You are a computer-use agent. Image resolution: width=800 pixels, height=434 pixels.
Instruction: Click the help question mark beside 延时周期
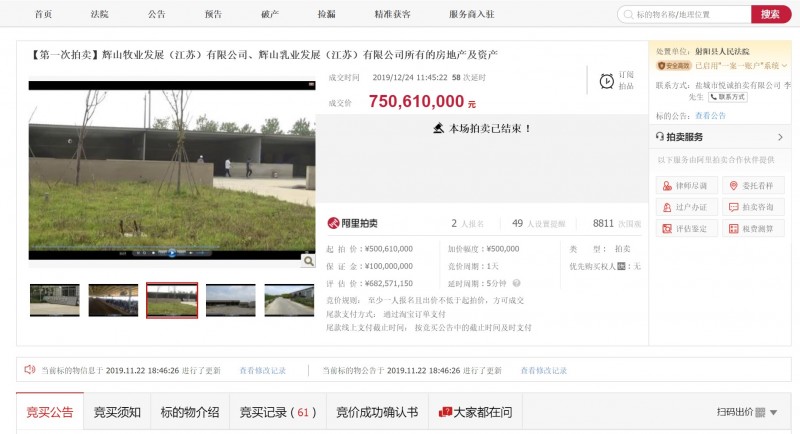click(x=516, y=283)
